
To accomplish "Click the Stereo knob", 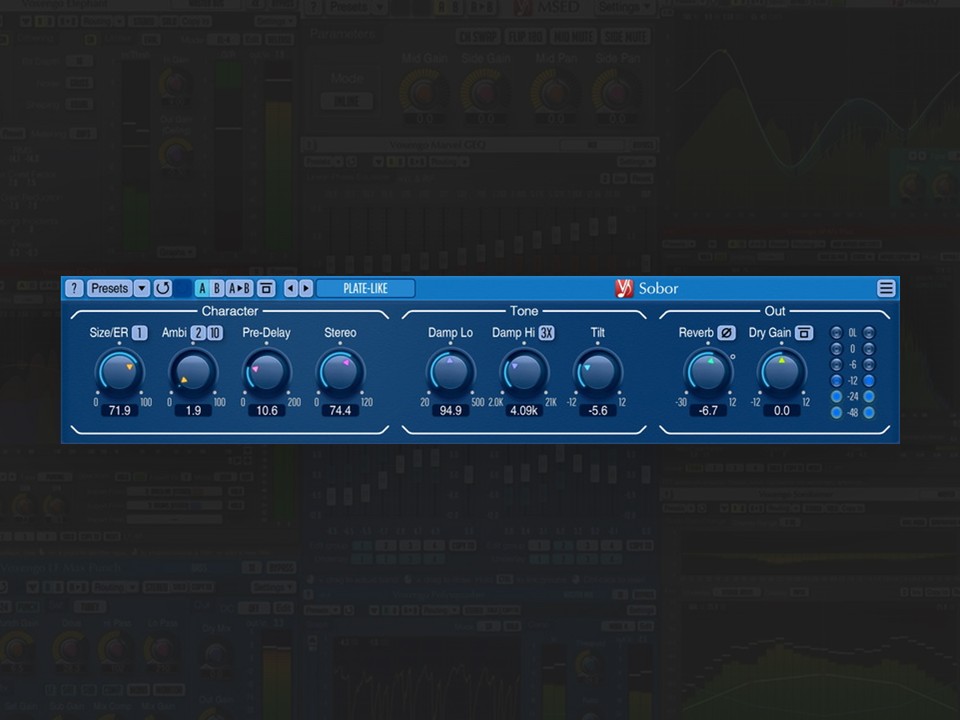I will [340, 372].
